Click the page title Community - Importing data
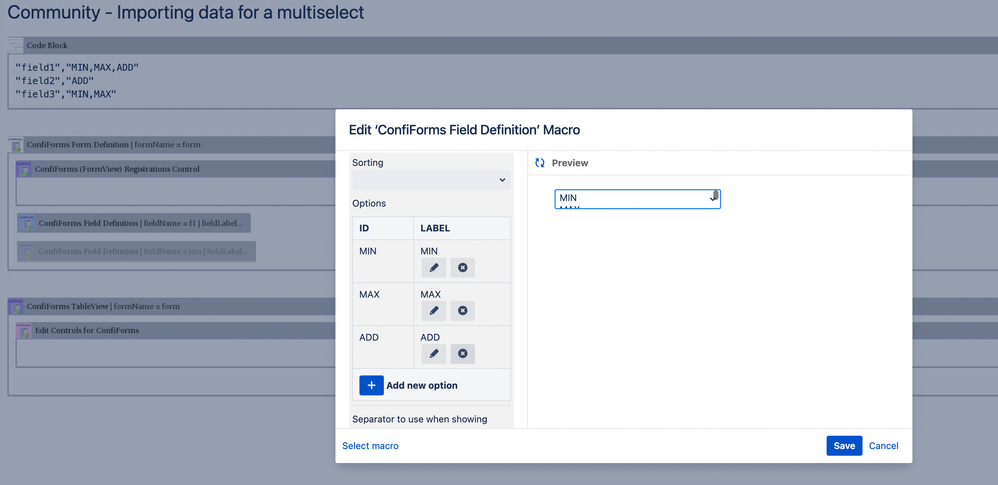The height and width of the screenshot is (485, 998). [185, 12]
